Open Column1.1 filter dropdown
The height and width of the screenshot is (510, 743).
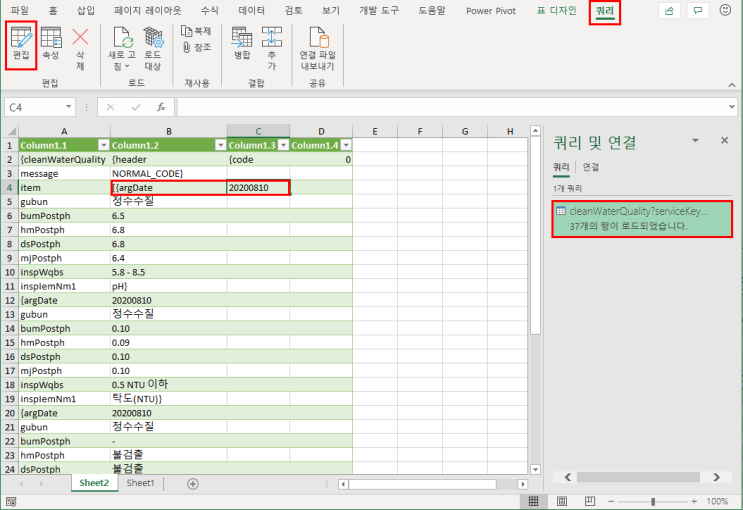103,146
